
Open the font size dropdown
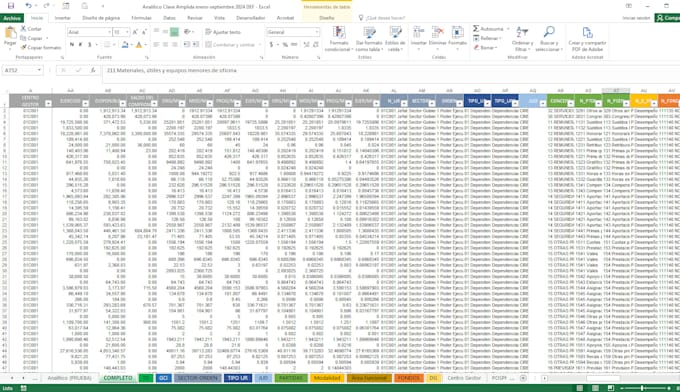pyautogui.click(x=127, y=32)
